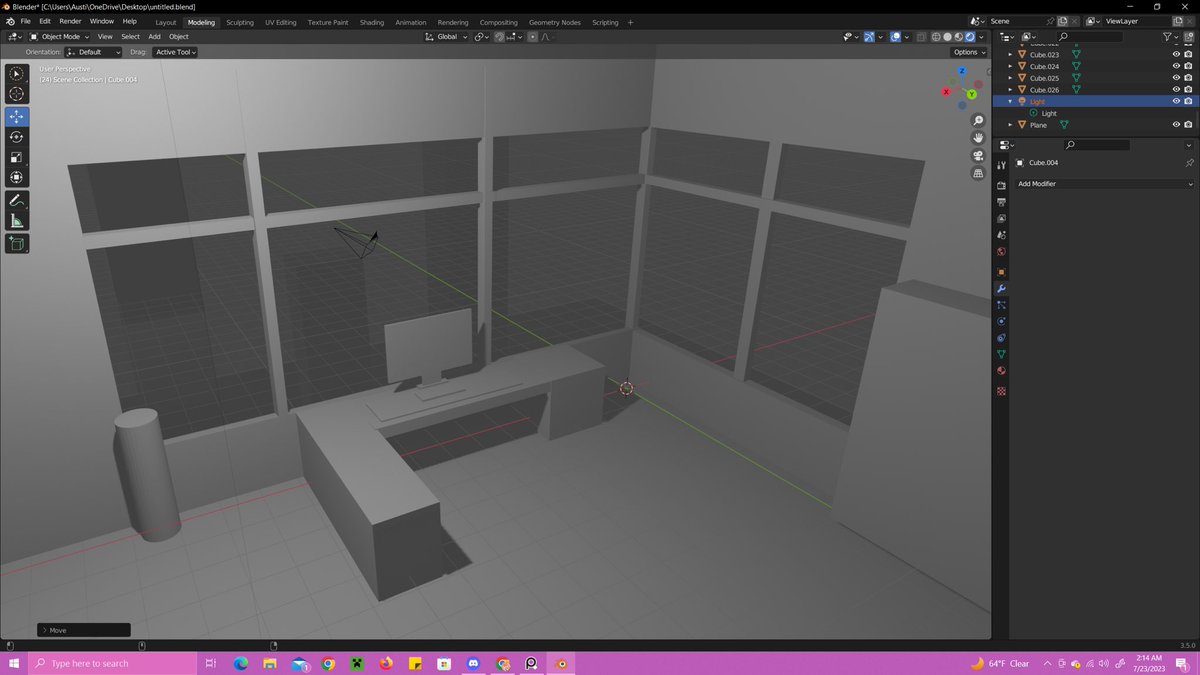Viewport: 1200px width, 675px height.
Task: Switch to rendered viewport shading
Action: [970, 37]
